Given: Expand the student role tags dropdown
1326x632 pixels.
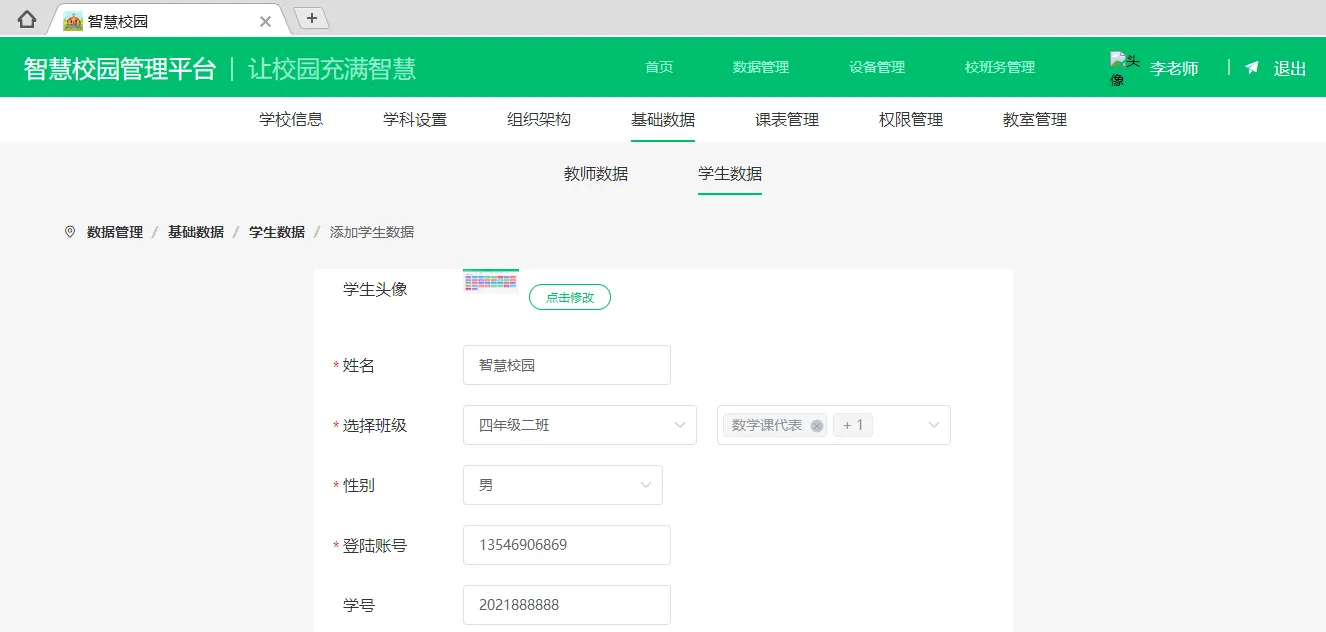Looking at the screenshot, I should 834,425.
